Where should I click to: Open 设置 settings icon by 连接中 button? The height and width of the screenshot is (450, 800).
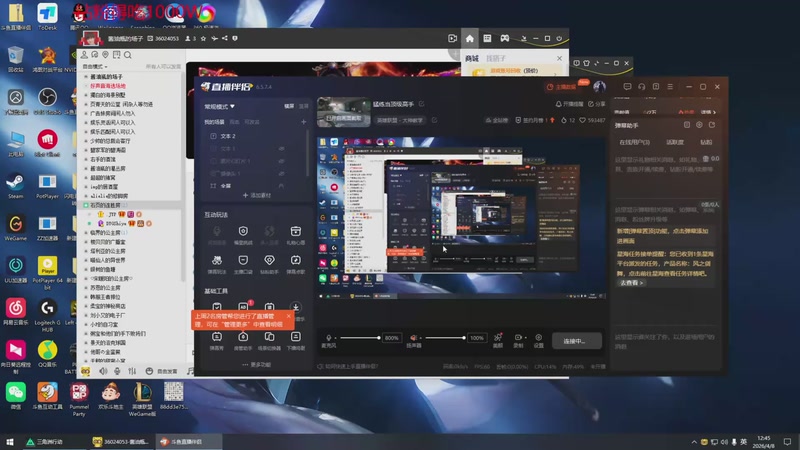538,340
